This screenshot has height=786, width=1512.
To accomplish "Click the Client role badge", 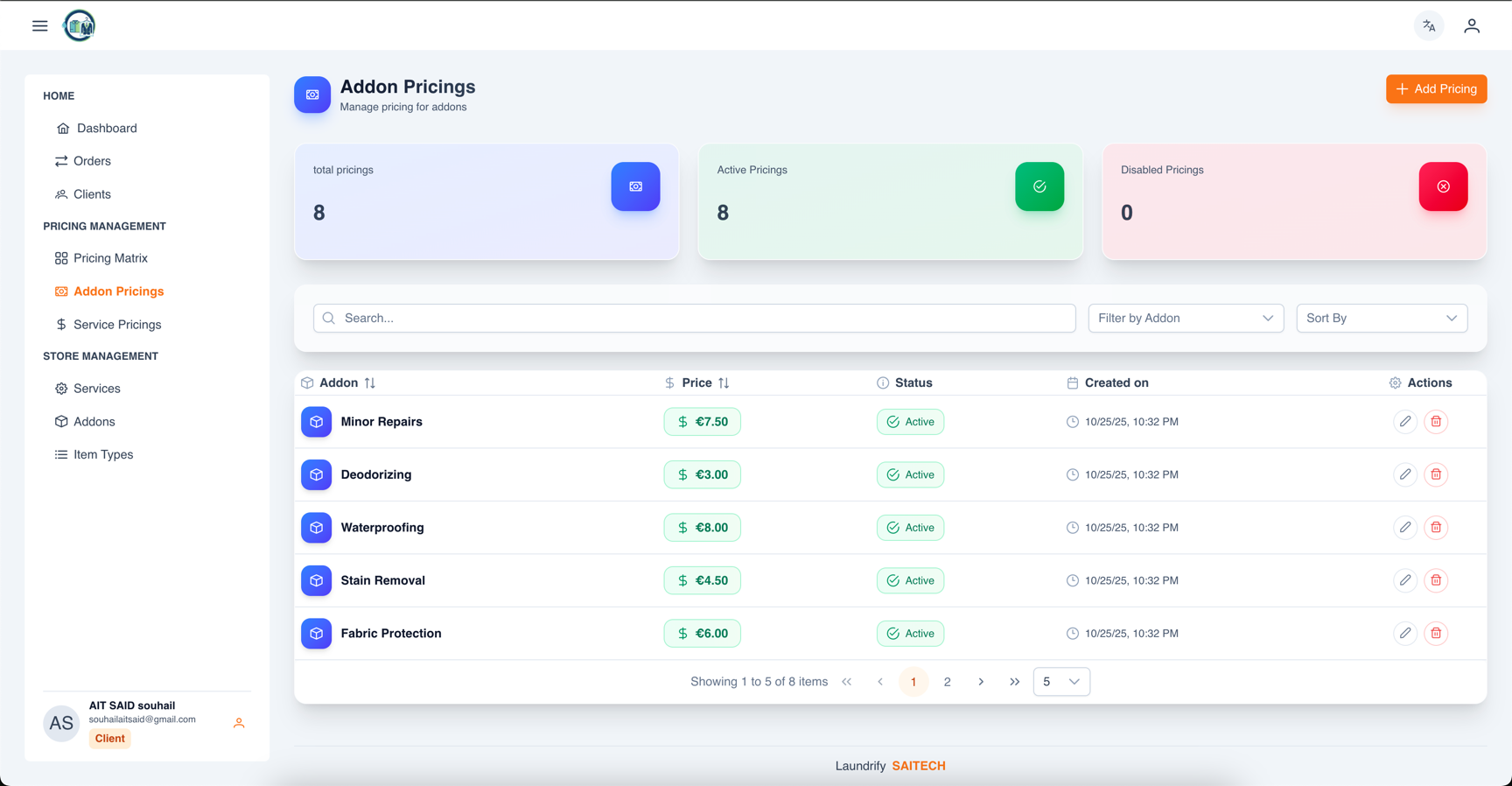I will (x=110, y=739).
